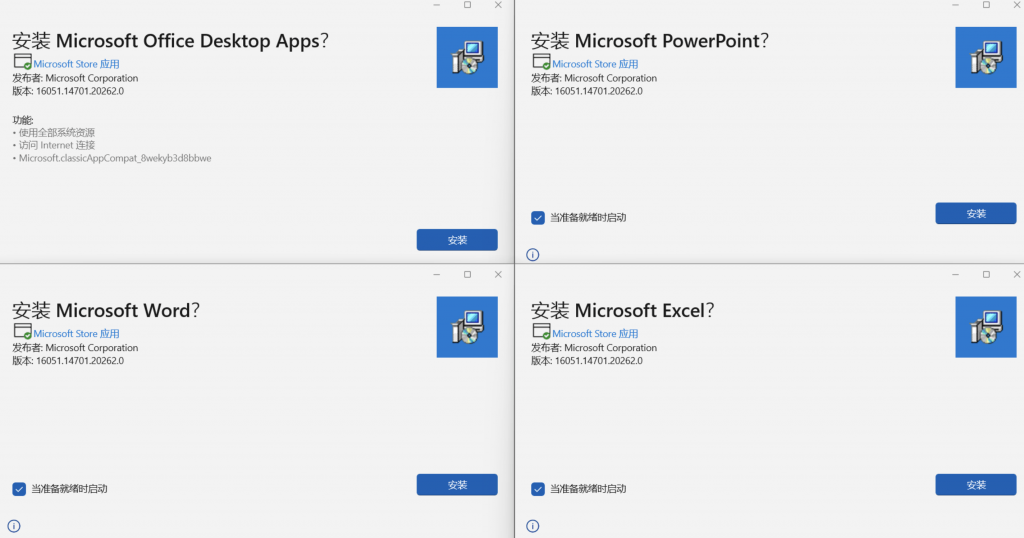
Task: Click the 版本 line in the Excel window
Action: pyautogui.click(x=586, y=360)
